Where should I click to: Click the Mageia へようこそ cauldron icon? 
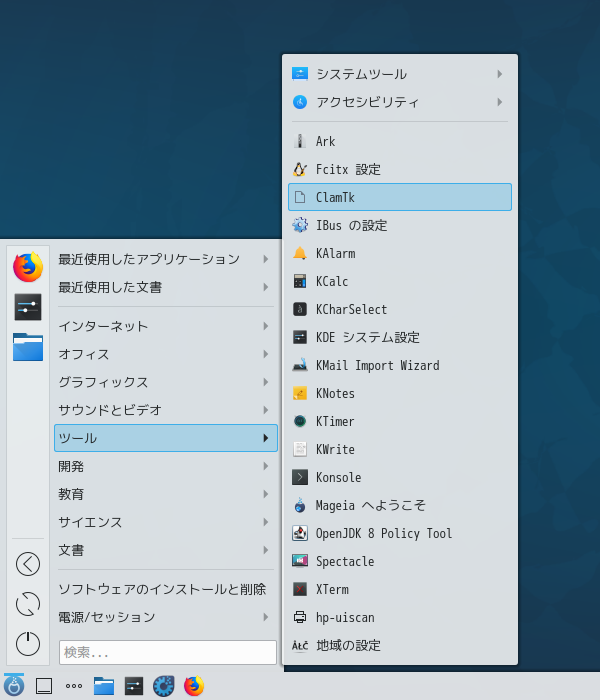pos(300,505)
